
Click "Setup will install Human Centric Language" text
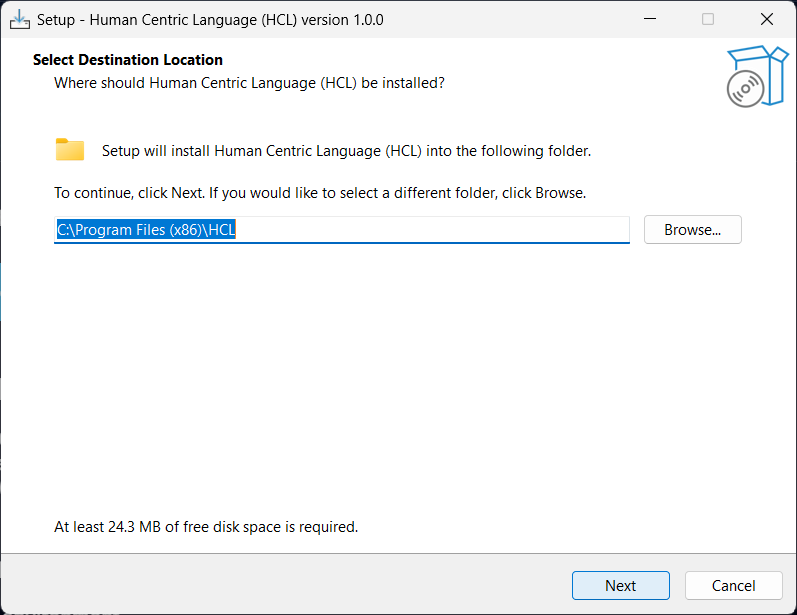(x=346, y=151)
